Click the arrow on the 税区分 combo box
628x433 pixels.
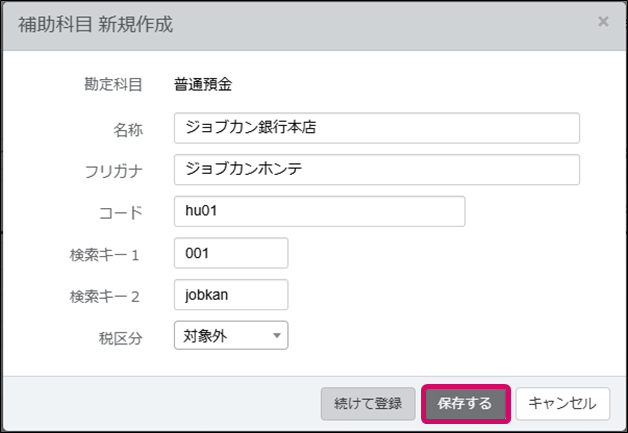pyautogui.click(x=275, y=336)
